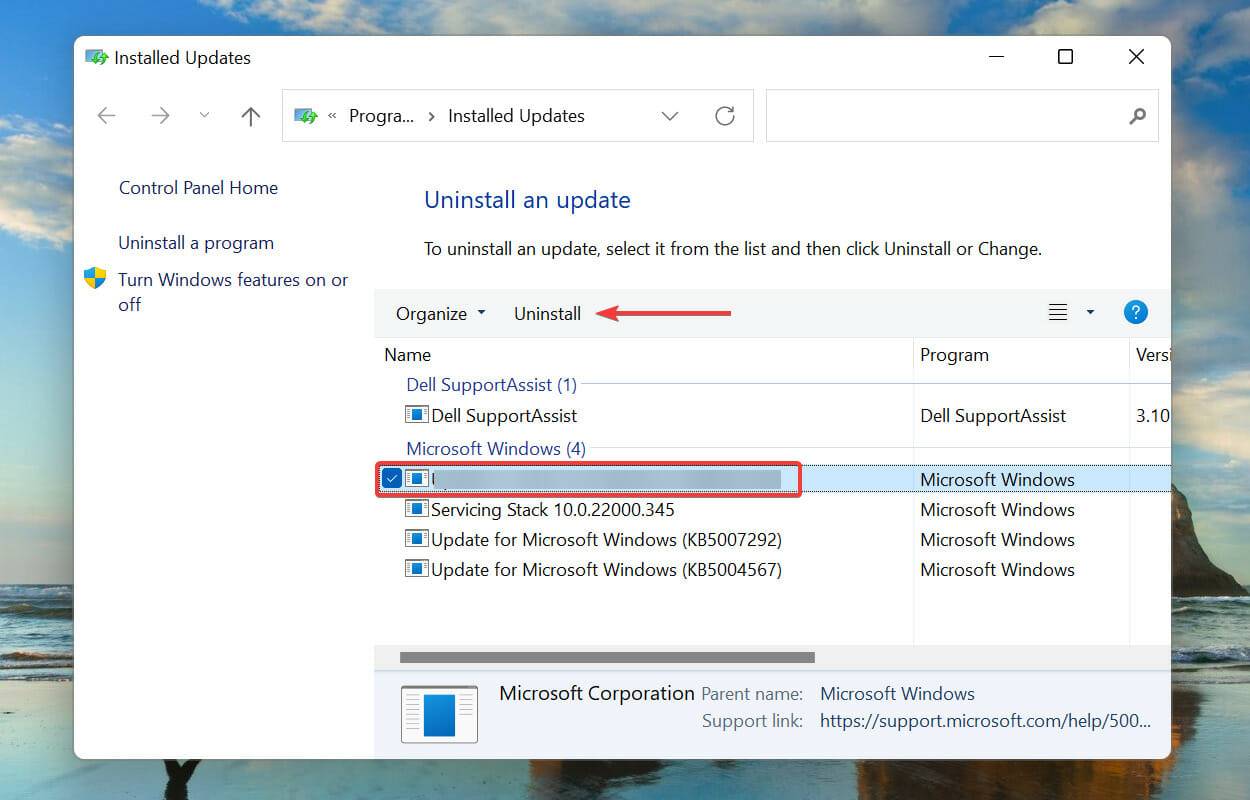Click the Microsoft support link in details
This screenshot has height=800, width=1250.
pos(985,721)
